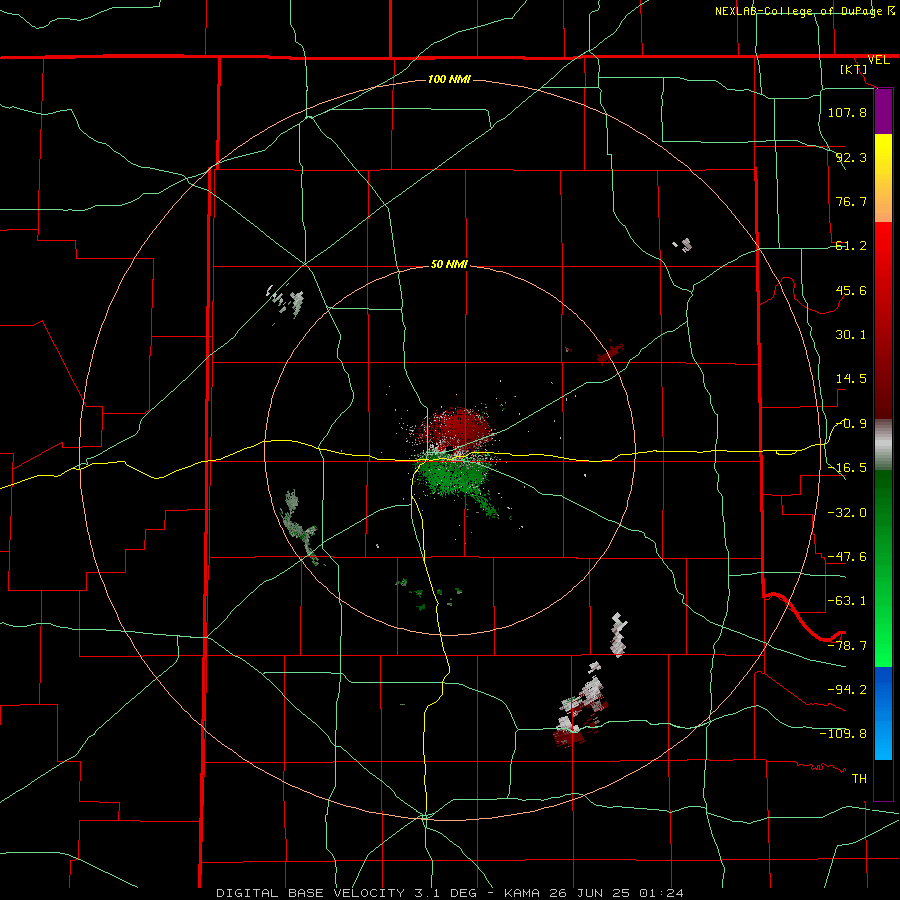Click the 50 NMI range ring label

point(449,264)
